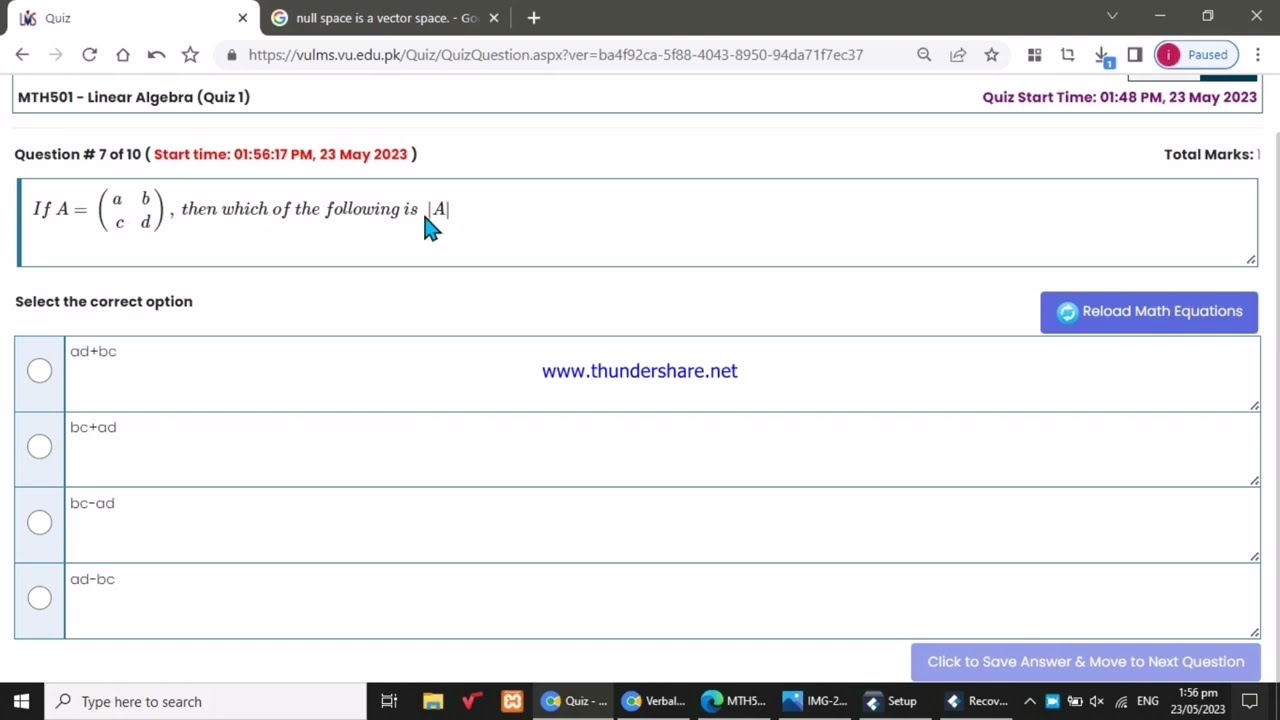Reload the current page
The image size is (1280, 720).
[x=89, y=55]
